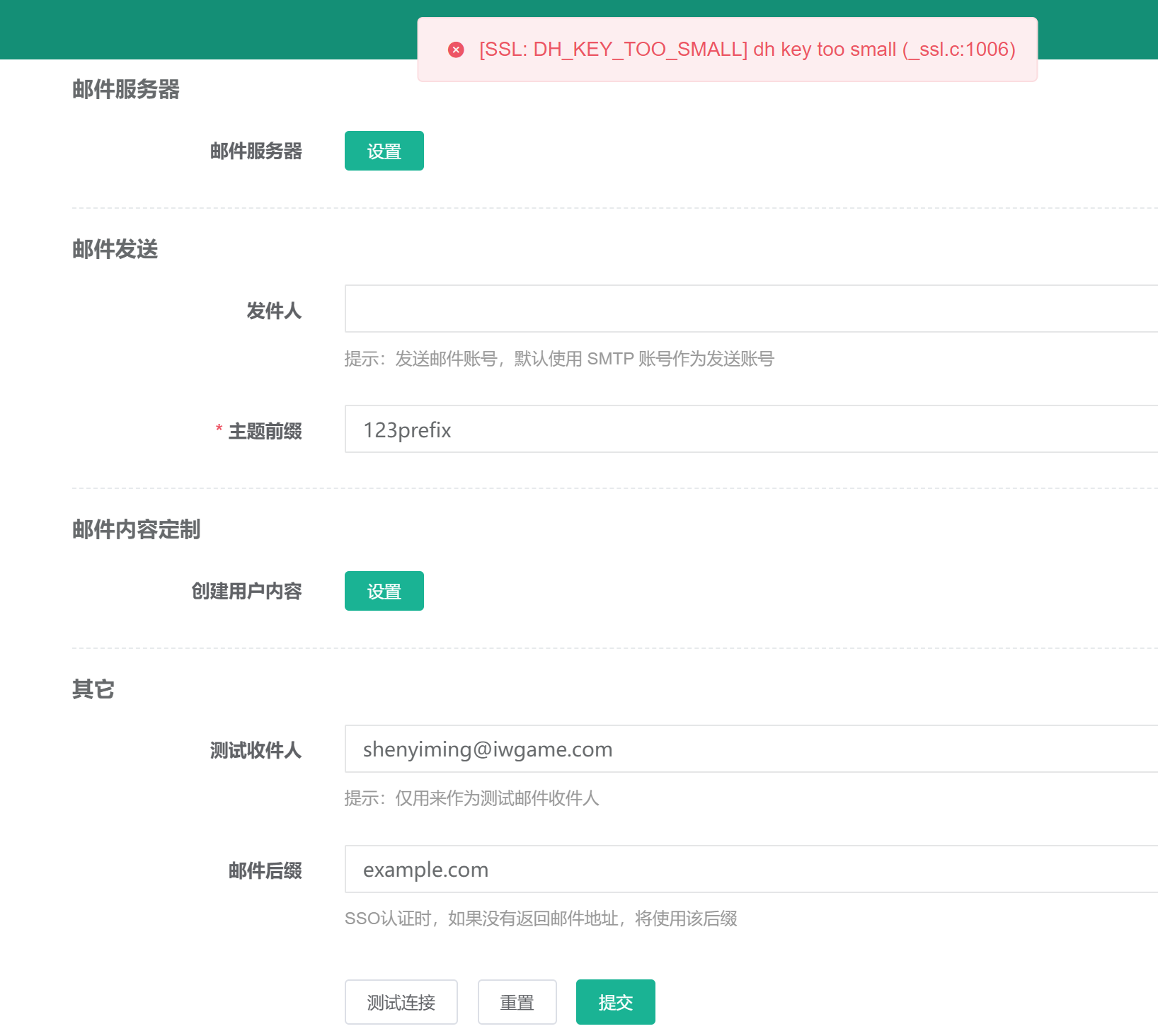Click the 重置 button
Image resolution: width=1158 pixels, height=1036 pixels.
click(517, 1002)
